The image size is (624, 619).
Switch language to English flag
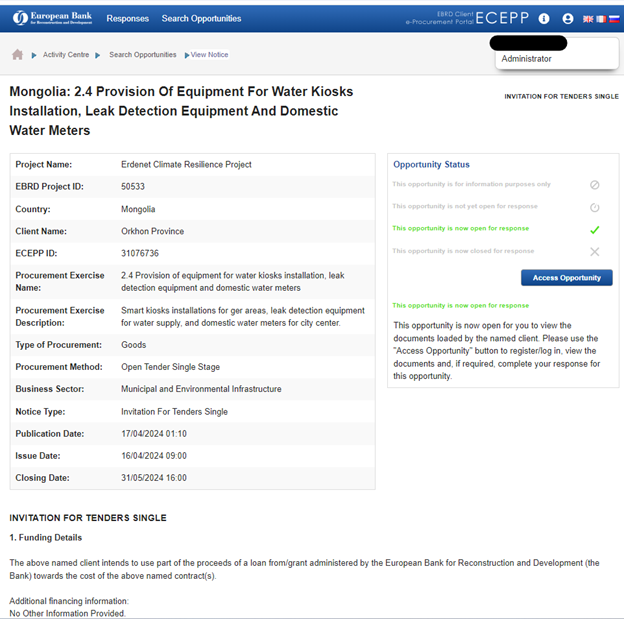tap(587, 19)
